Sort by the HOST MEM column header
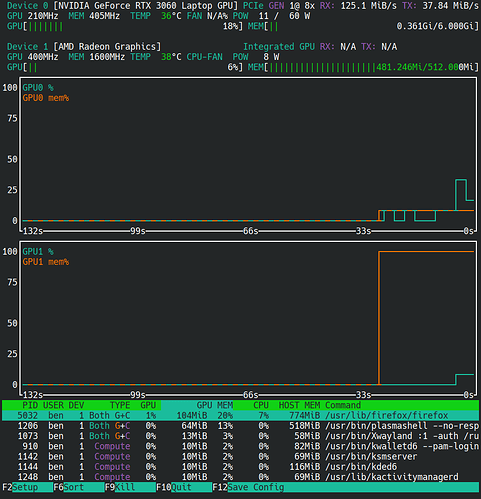 (299, 405)
